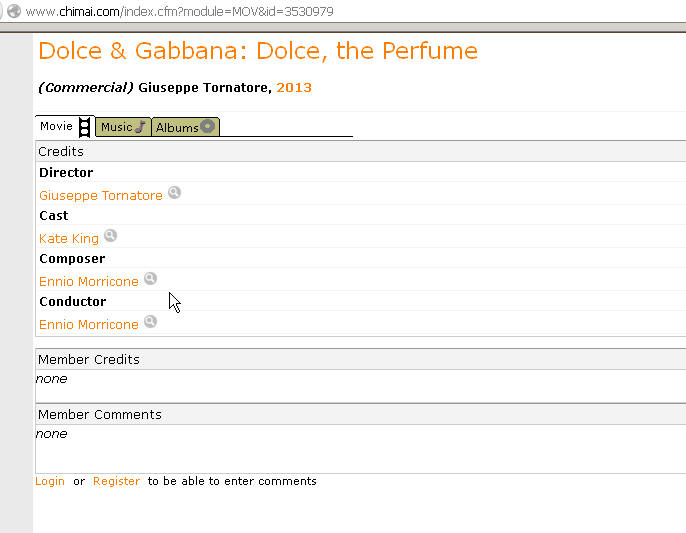The height and width of the screenshot is (533, 686).
Task: Click the film strip icon on Movie tab
Action: click(84, 127)
